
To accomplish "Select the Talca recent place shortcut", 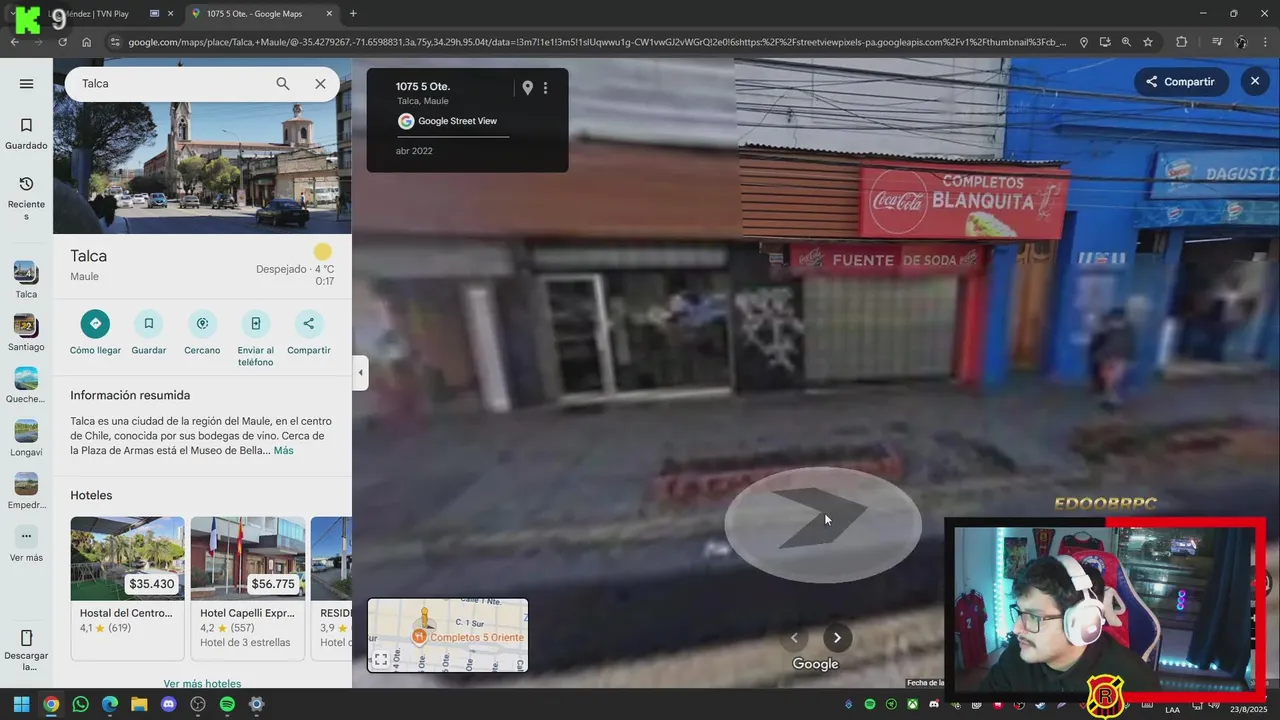I will [26, 280].
